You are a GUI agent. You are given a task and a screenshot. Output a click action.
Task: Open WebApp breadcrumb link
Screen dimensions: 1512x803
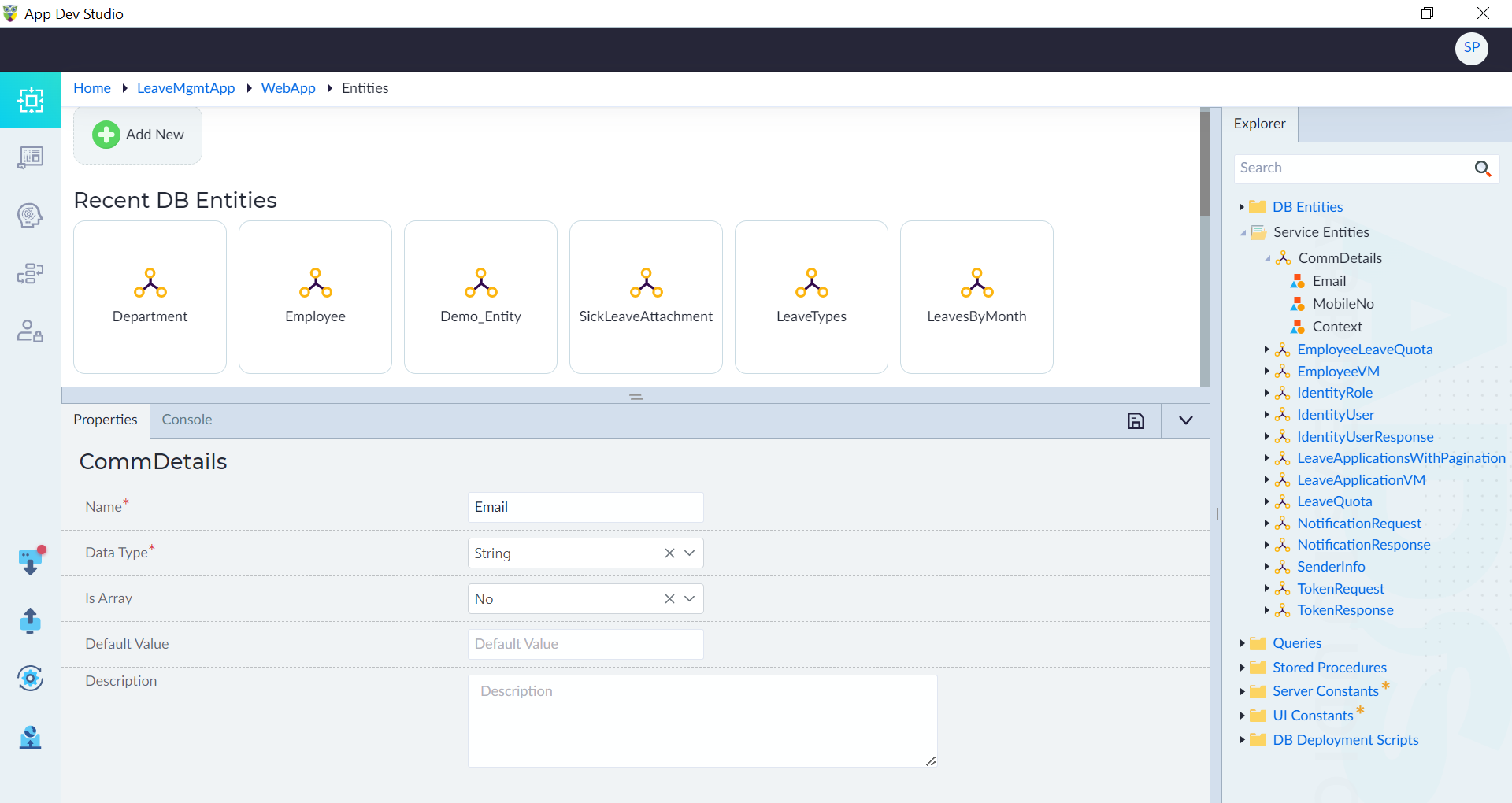click(x=288, y=88)
